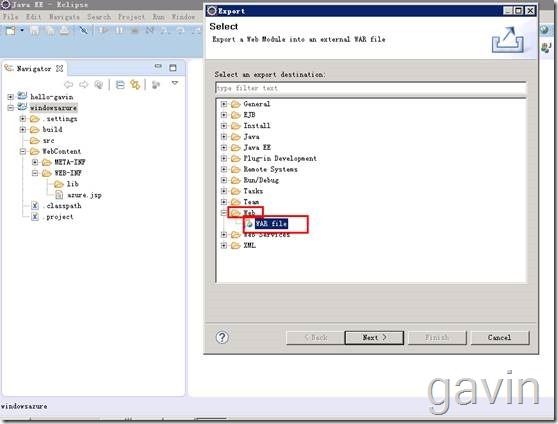Click the Cancel button in Export dialog
558x424 pixels.
[500, 337]
